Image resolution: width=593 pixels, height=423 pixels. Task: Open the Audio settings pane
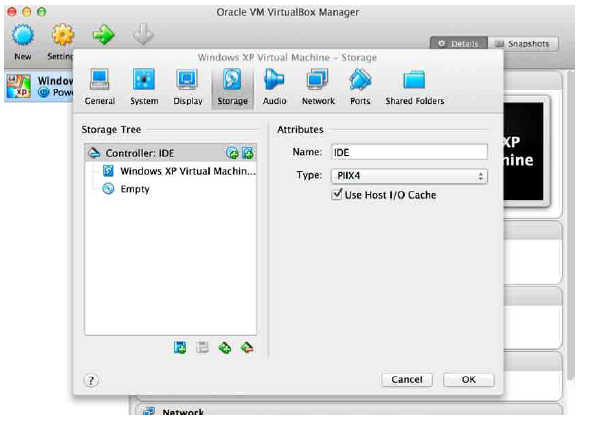click(274, 87)
